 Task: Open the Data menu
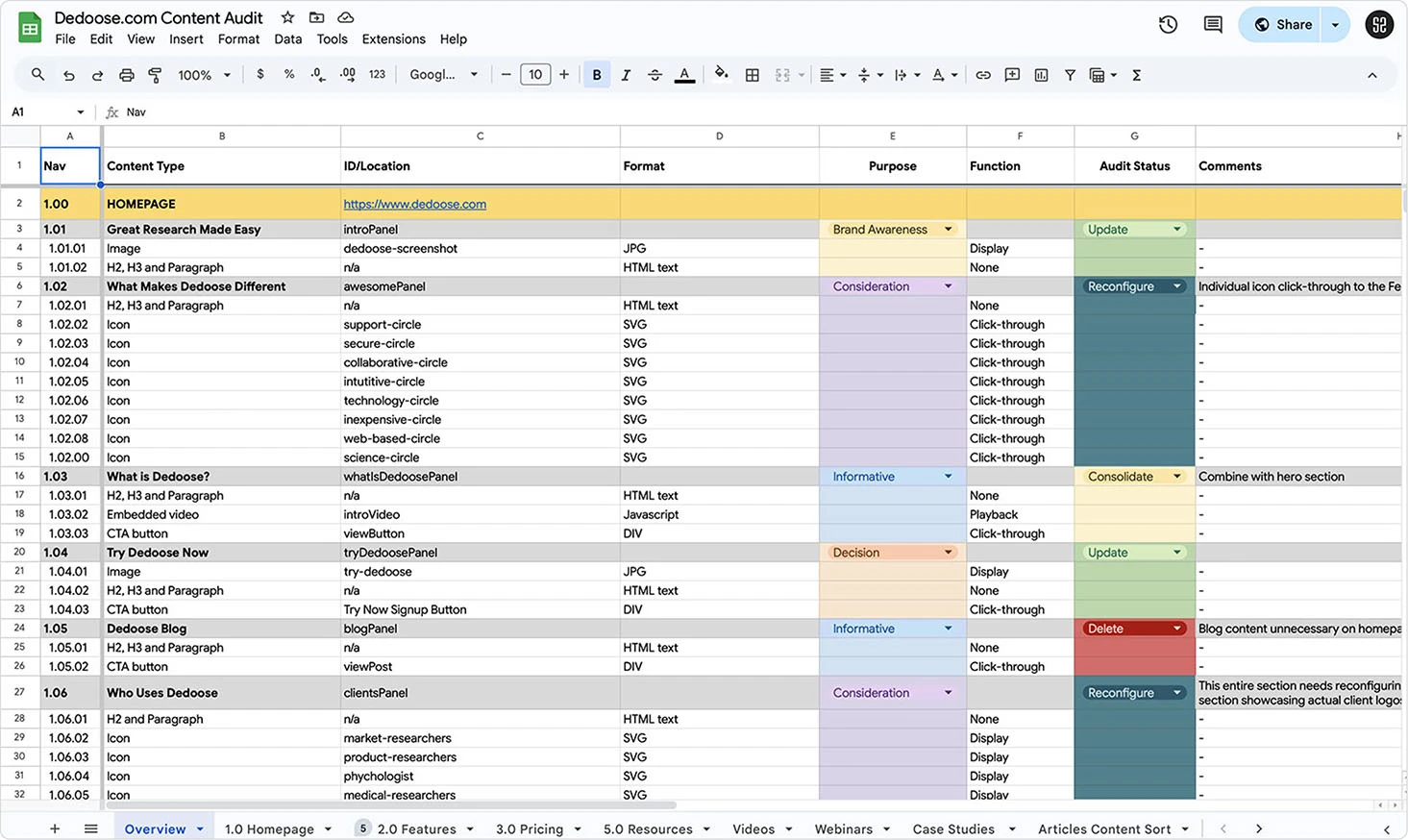pyautogui.click(x=287, y=38)
